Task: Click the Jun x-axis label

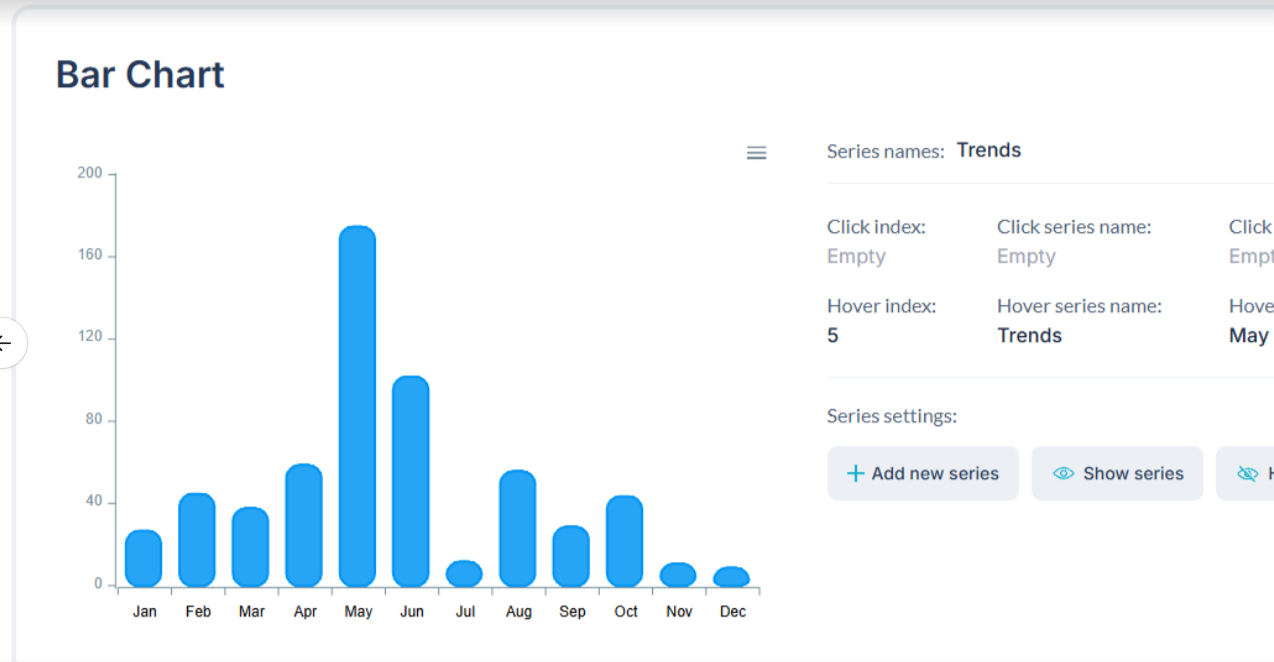Action: coord(411,611)
